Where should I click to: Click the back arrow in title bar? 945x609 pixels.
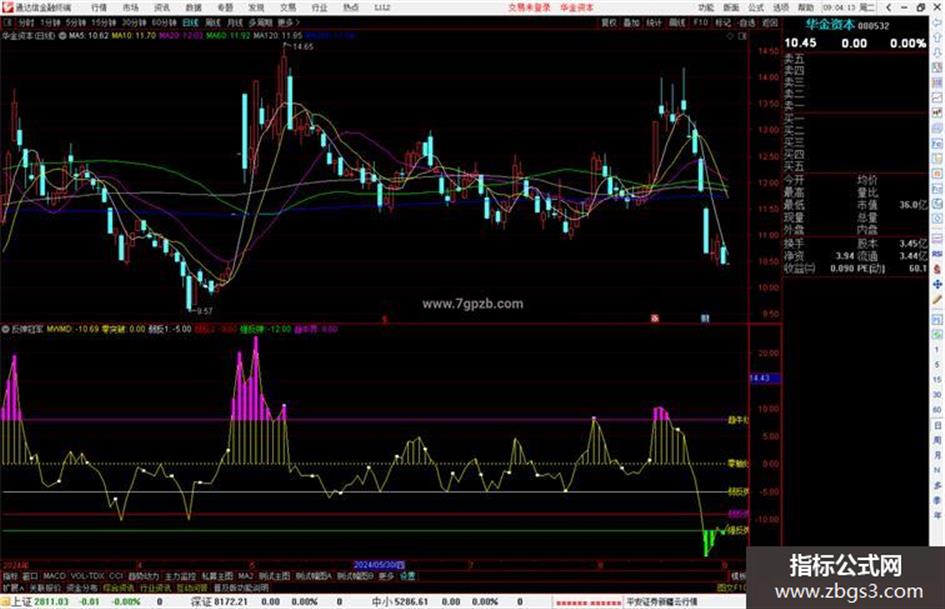pyautogui.click(x=888, y=8)
